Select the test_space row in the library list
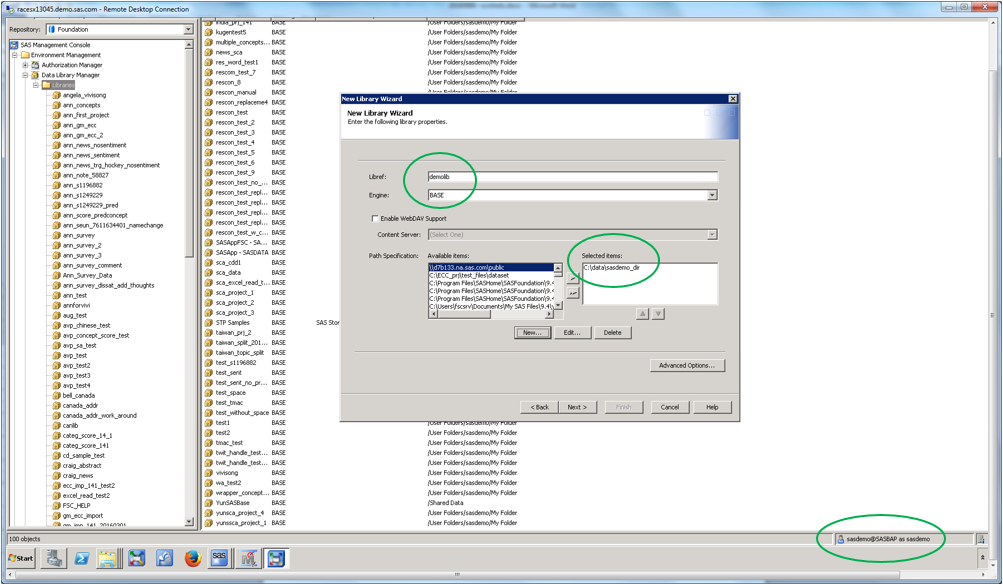Viewport: 1003px width, 584px height. [x=230, y=393]
